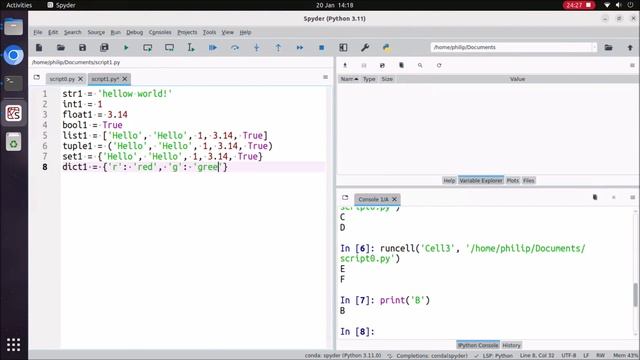Open the Source menu
The height and width of the screenshot is (360, 640).
96,32
